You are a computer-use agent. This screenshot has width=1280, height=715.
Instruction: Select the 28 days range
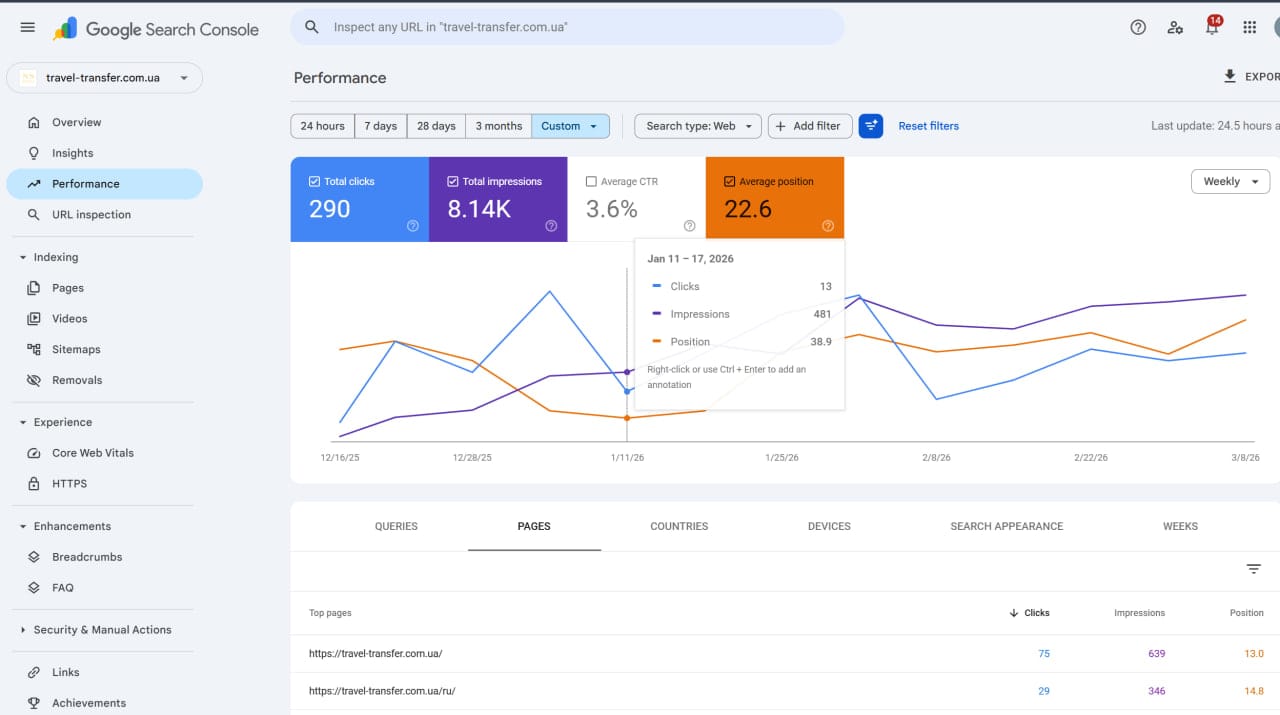point(436,126)
